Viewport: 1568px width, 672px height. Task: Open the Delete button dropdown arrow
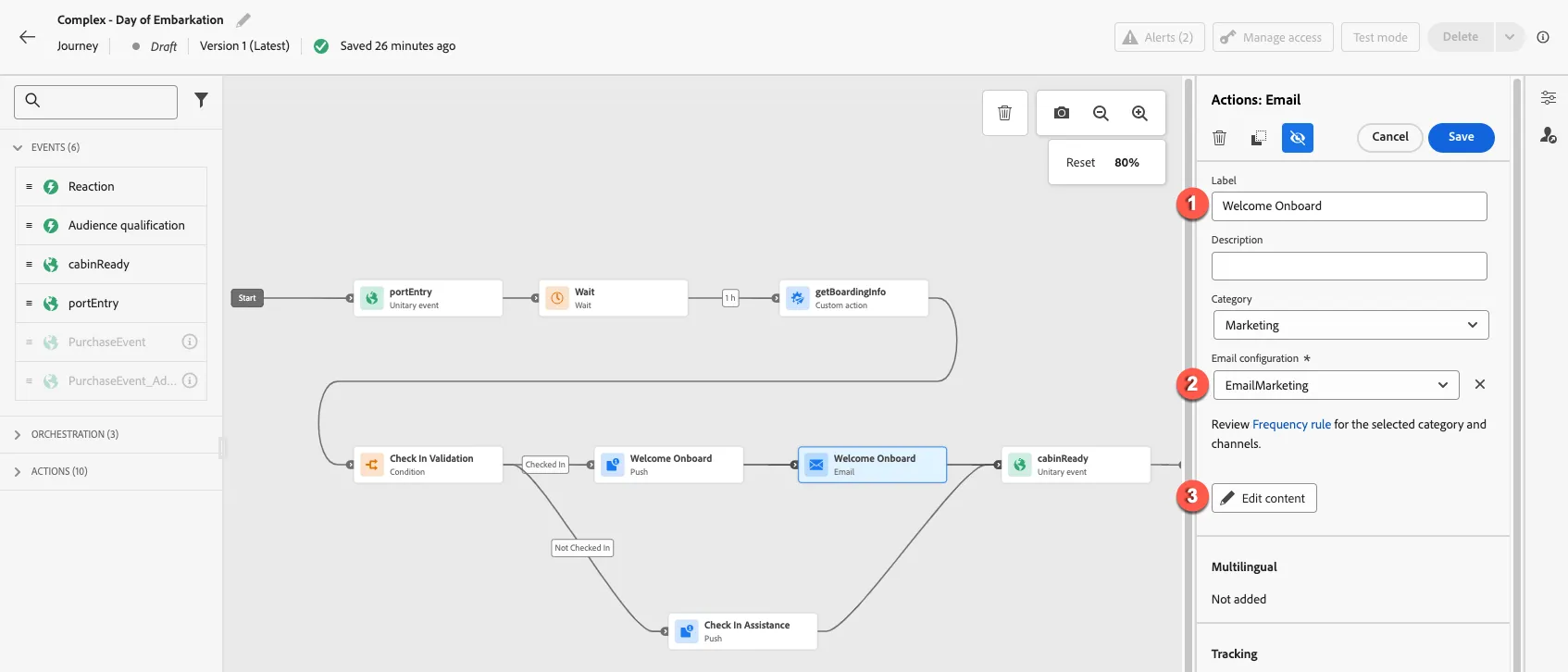click(1509, 37)
